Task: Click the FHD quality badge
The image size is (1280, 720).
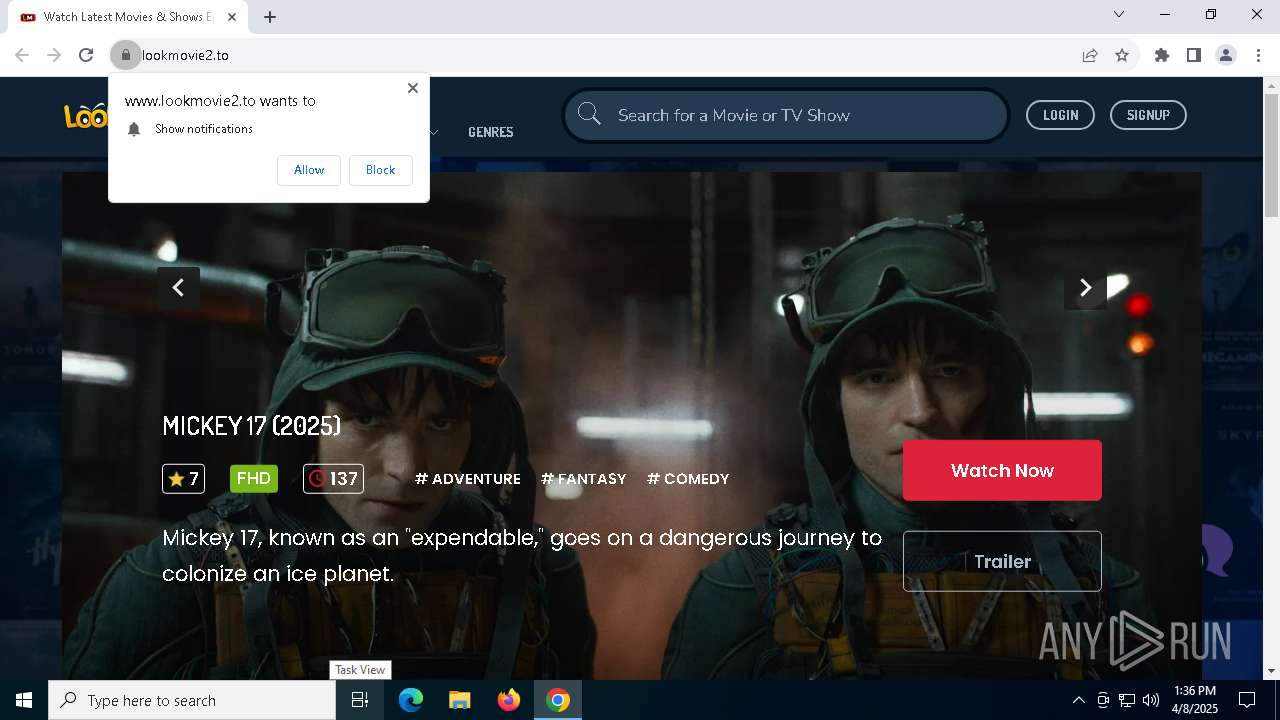Action: click(254, 478)
